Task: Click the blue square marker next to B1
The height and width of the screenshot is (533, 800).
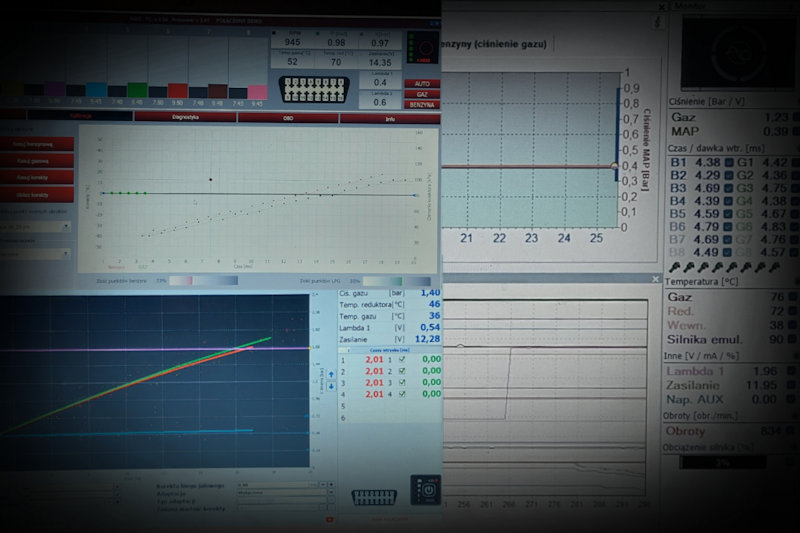Action: click(x=729, y=163)
